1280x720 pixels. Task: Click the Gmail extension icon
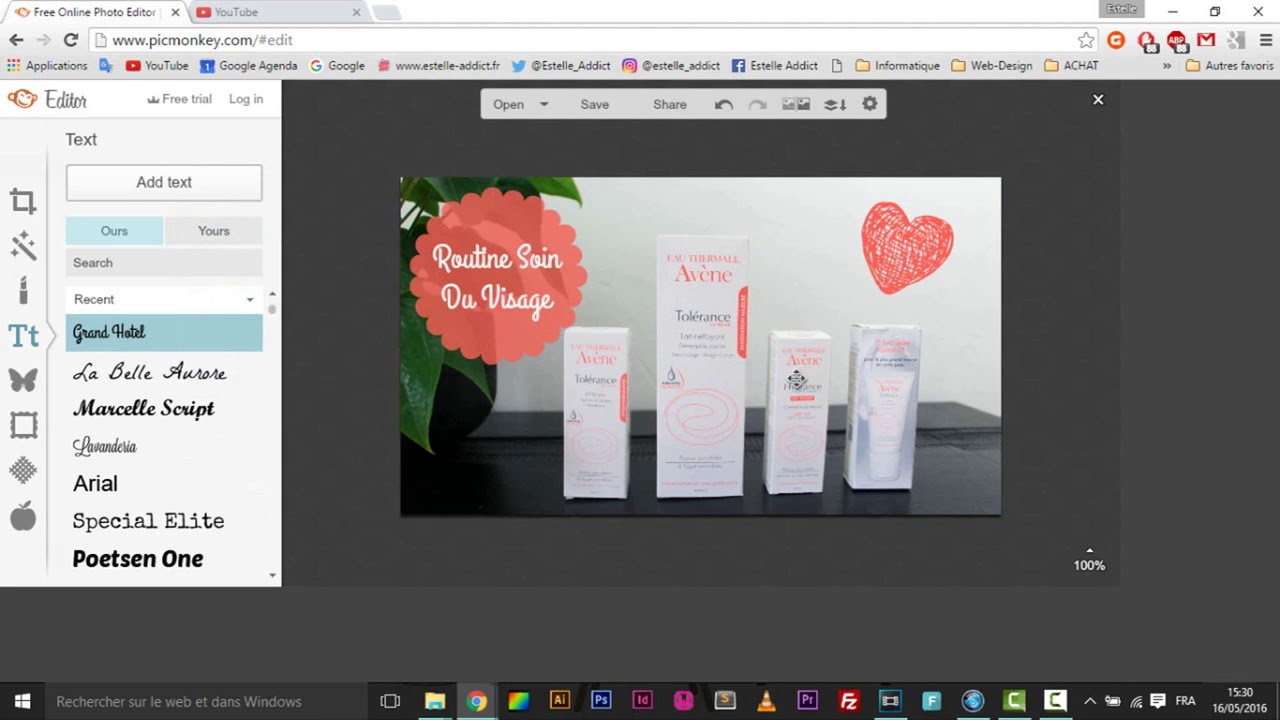[x=1206, y=40]
